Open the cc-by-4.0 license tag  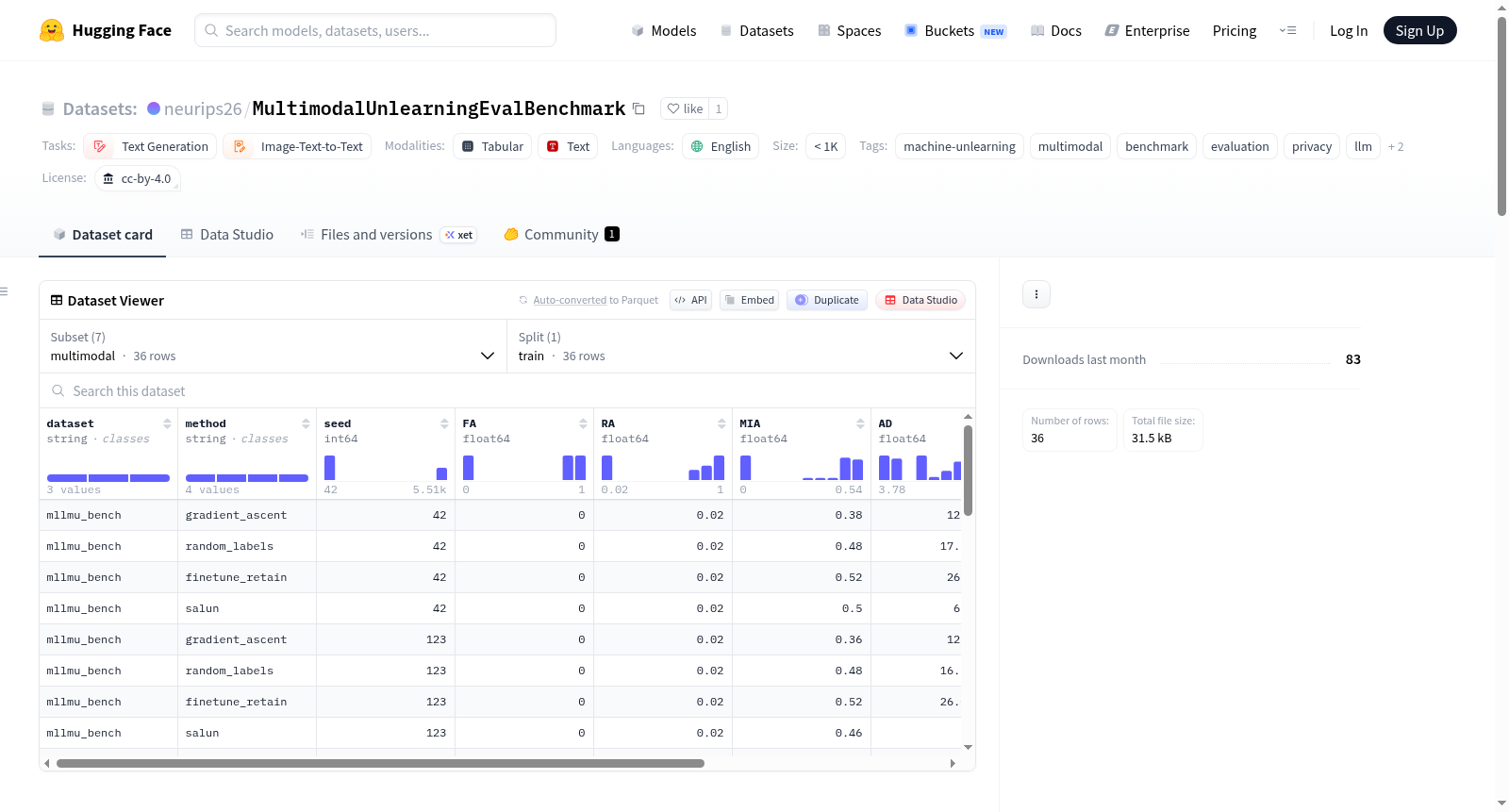(x=138, y=178)
